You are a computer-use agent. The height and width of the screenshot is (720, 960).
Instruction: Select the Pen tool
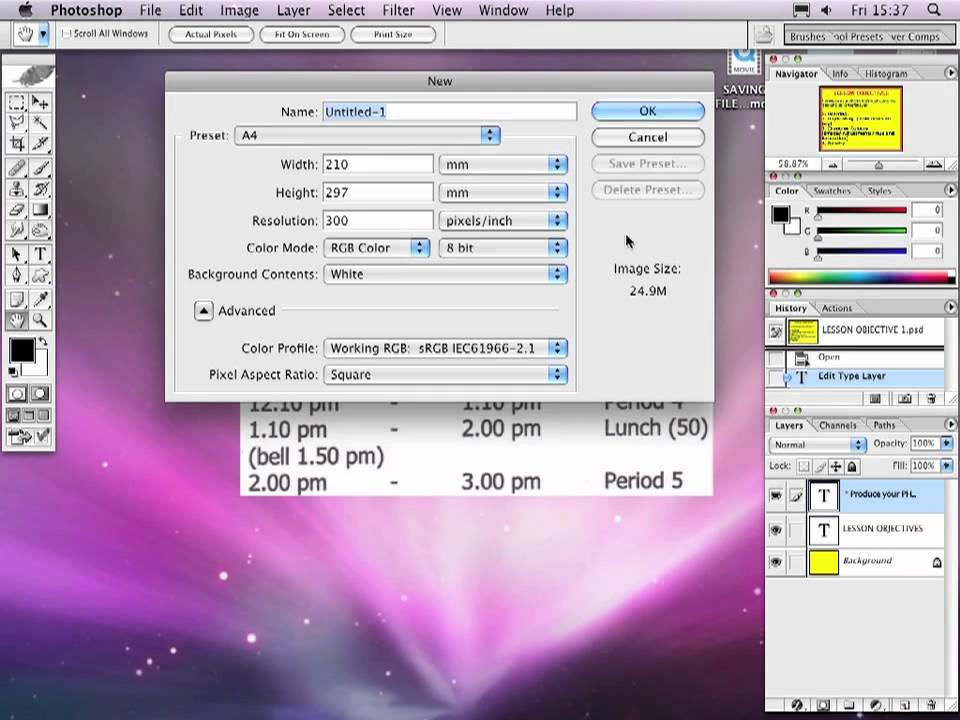pyautogui.click(x=17, y=274)
